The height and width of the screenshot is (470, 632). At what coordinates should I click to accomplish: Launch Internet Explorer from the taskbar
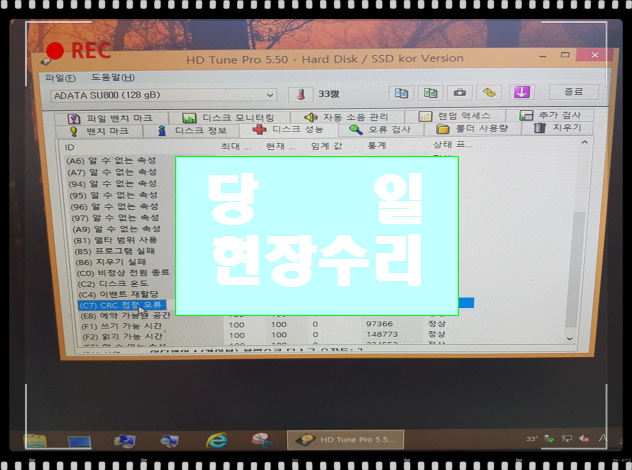[216, 440]
